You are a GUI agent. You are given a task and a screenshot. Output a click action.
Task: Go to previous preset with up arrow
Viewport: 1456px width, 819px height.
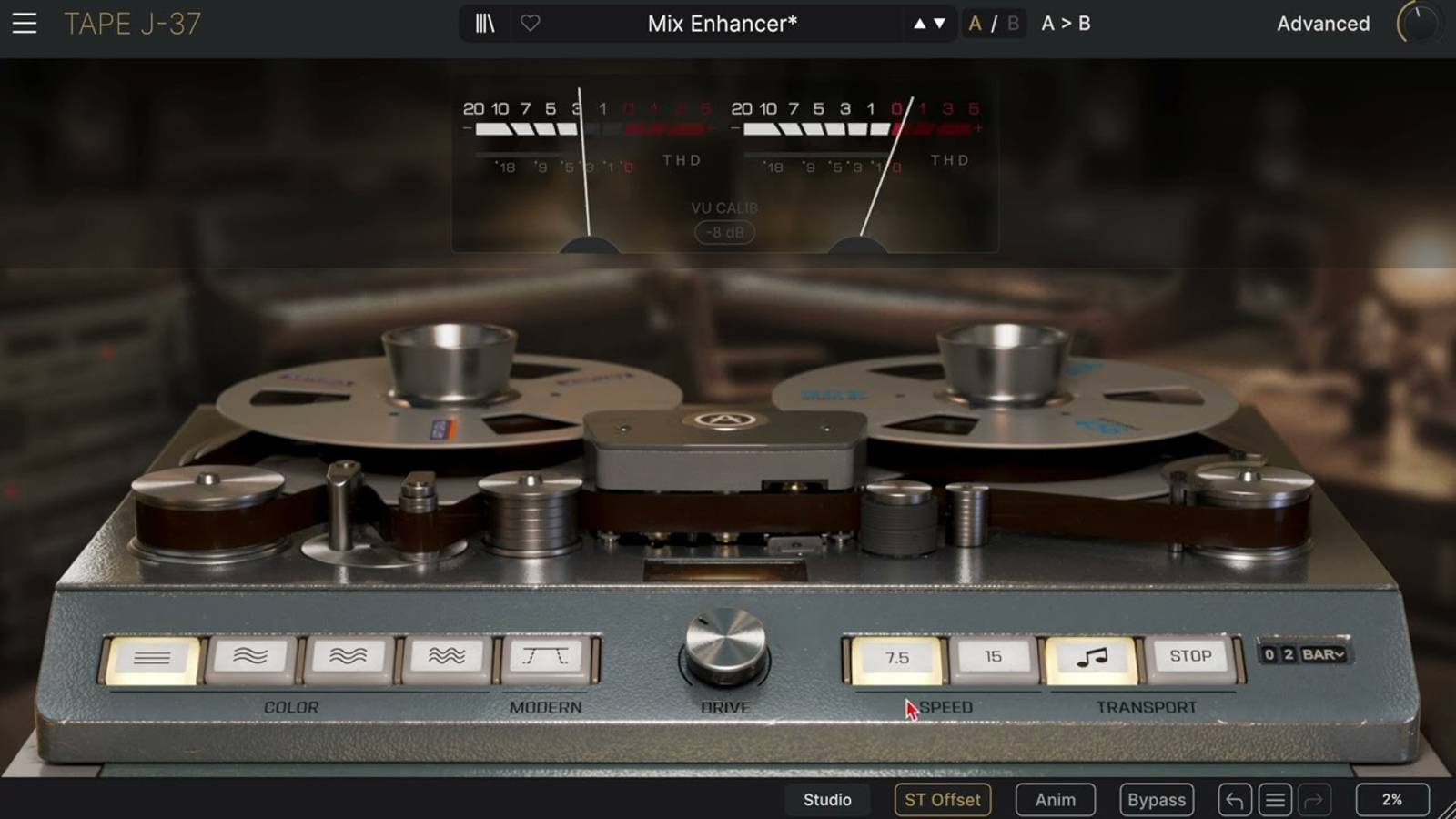click(x=920, y=24)
